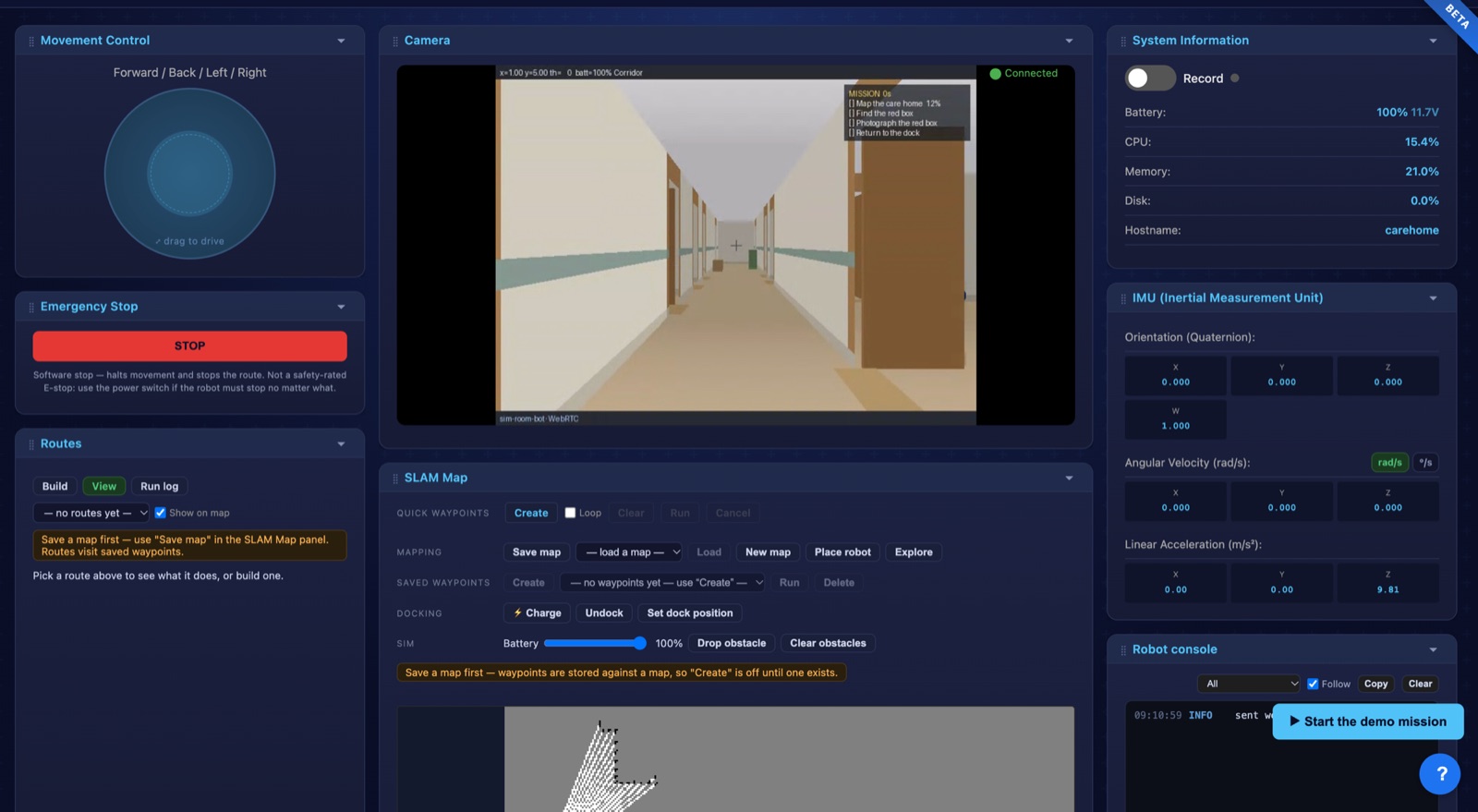
Task: Open the 'no routes yet' dropdown
Action: (91, 513)
